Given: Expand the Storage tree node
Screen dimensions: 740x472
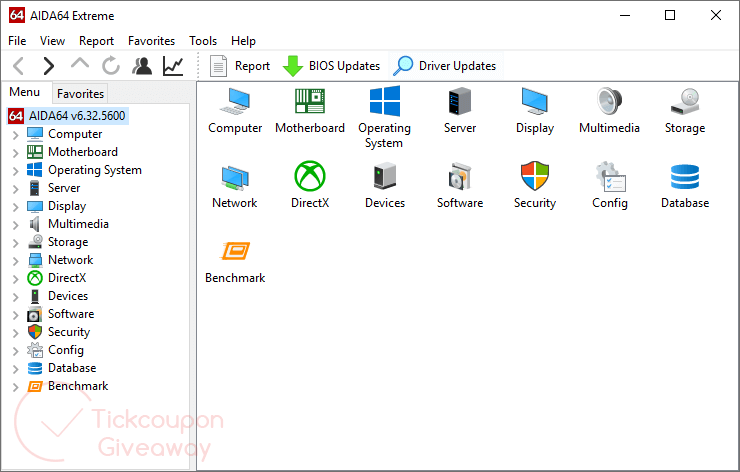Looking at the screenshot, I should click(16, 243).
